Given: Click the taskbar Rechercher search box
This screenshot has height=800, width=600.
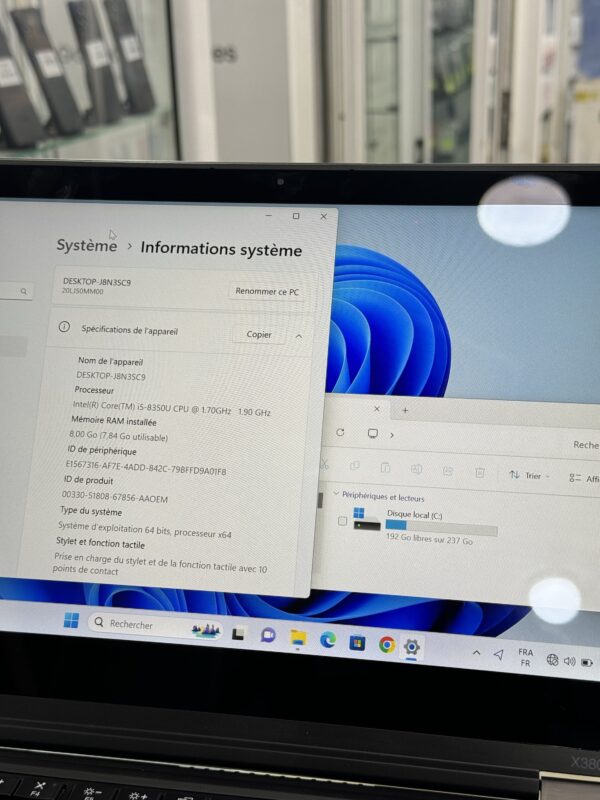Looking at the screenshot, I should pos(155,626).
